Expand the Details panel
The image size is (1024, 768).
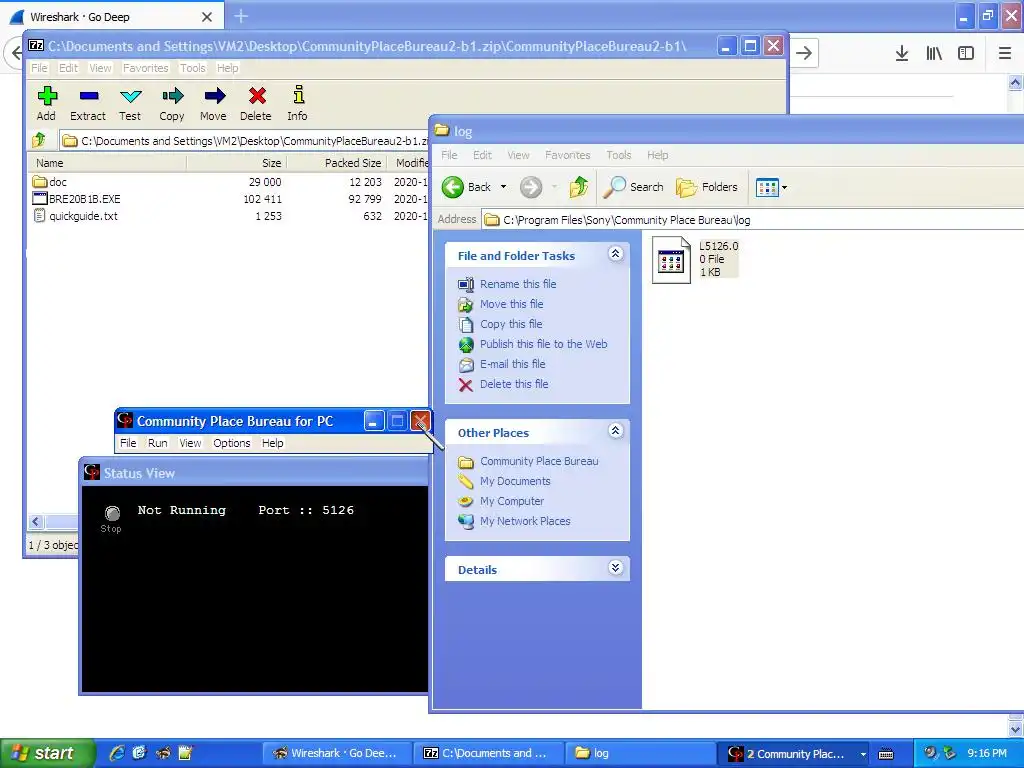tap(615, 568)
